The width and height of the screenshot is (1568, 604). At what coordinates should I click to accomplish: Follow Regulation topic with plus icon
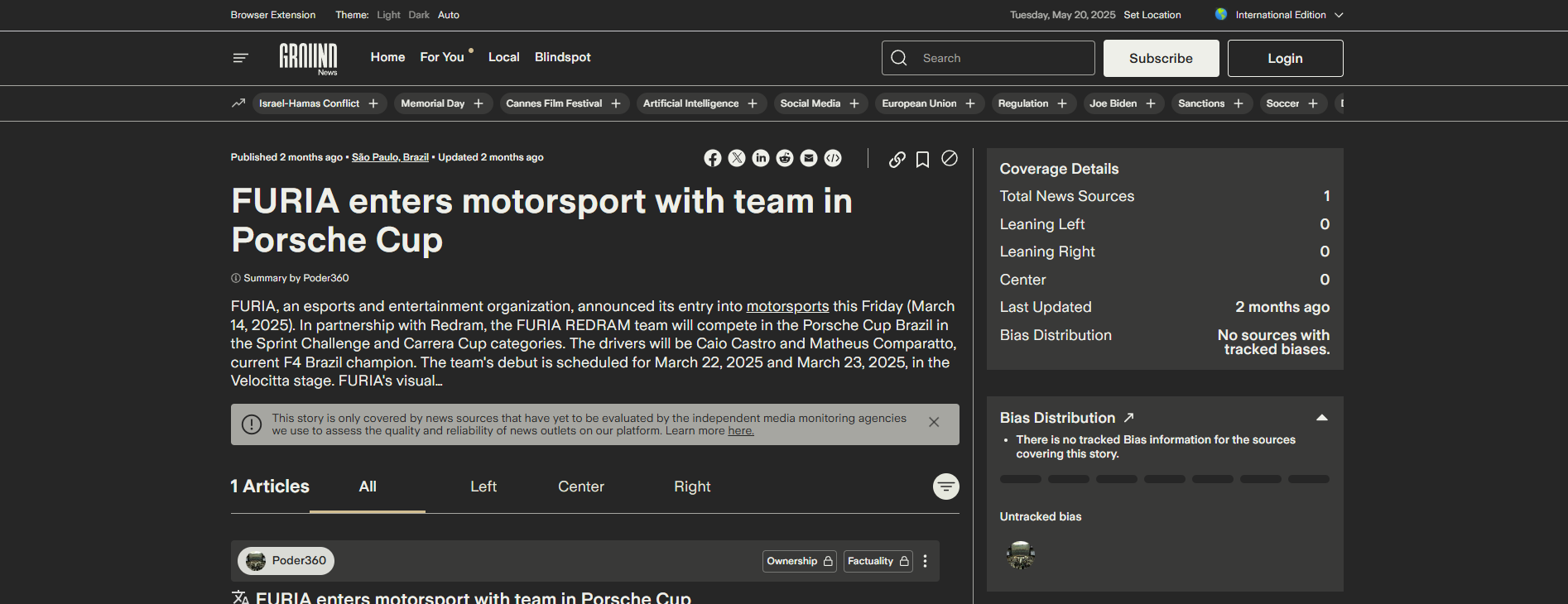point(1062,103)
